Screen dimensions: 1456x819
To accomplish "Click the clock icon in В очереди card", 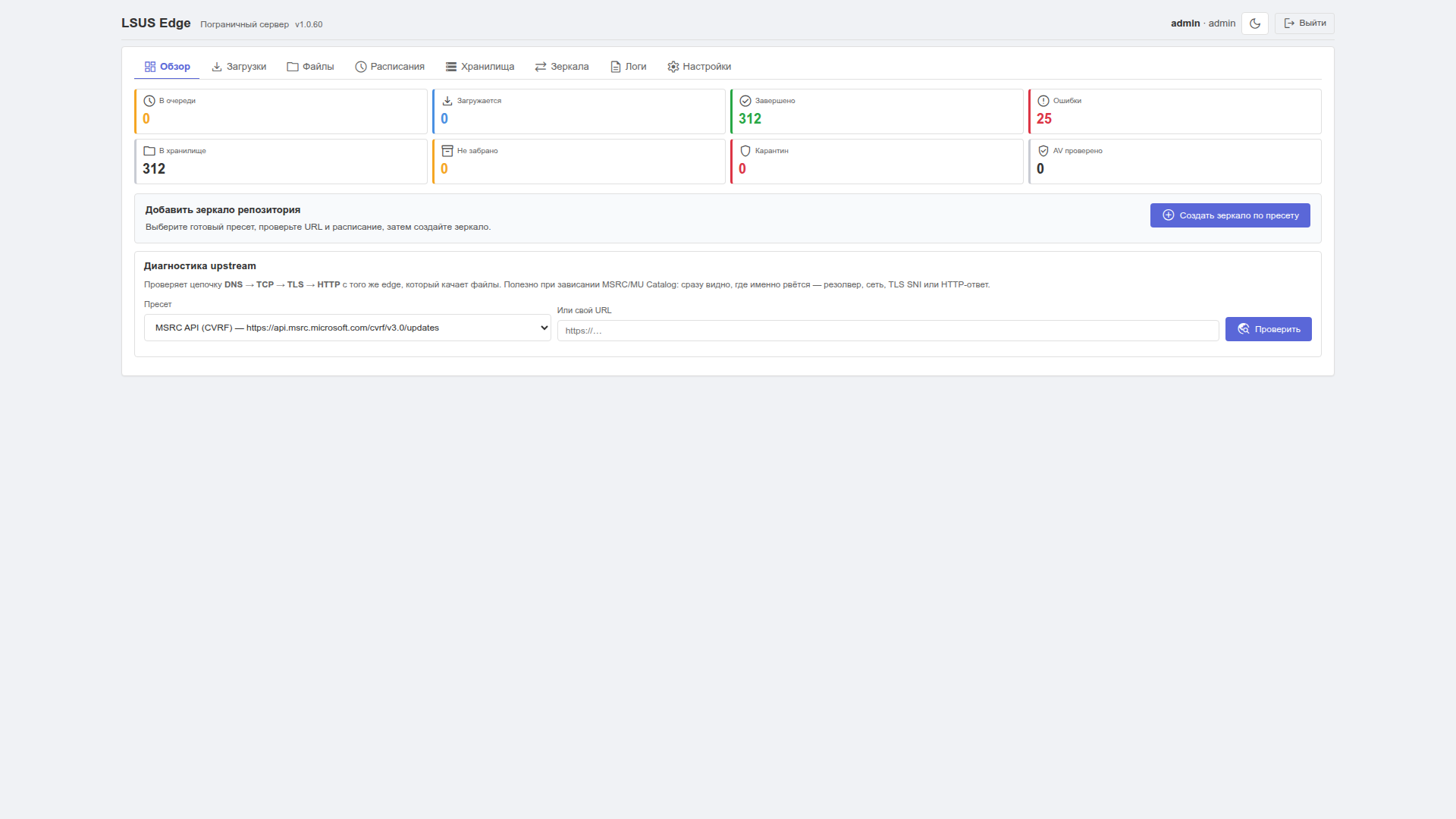I will click(149, 101).
